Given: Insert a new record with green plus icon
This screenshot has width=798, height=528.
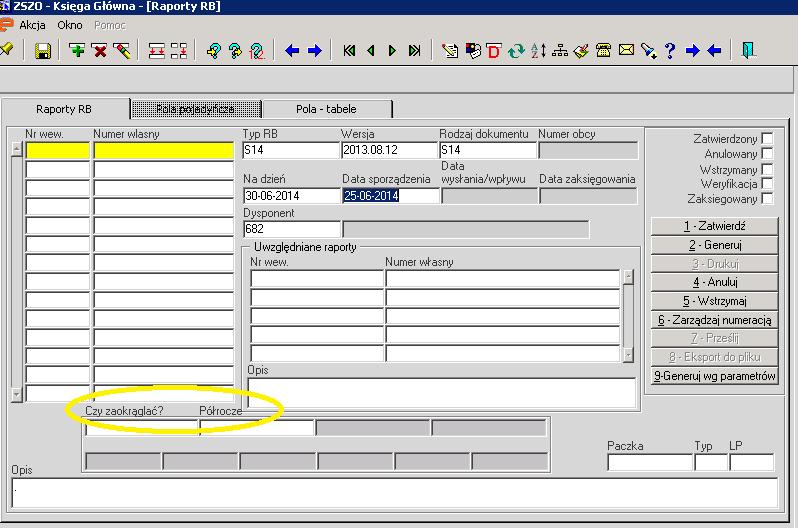Looking at the screenshot, I should tap(77, 50).
